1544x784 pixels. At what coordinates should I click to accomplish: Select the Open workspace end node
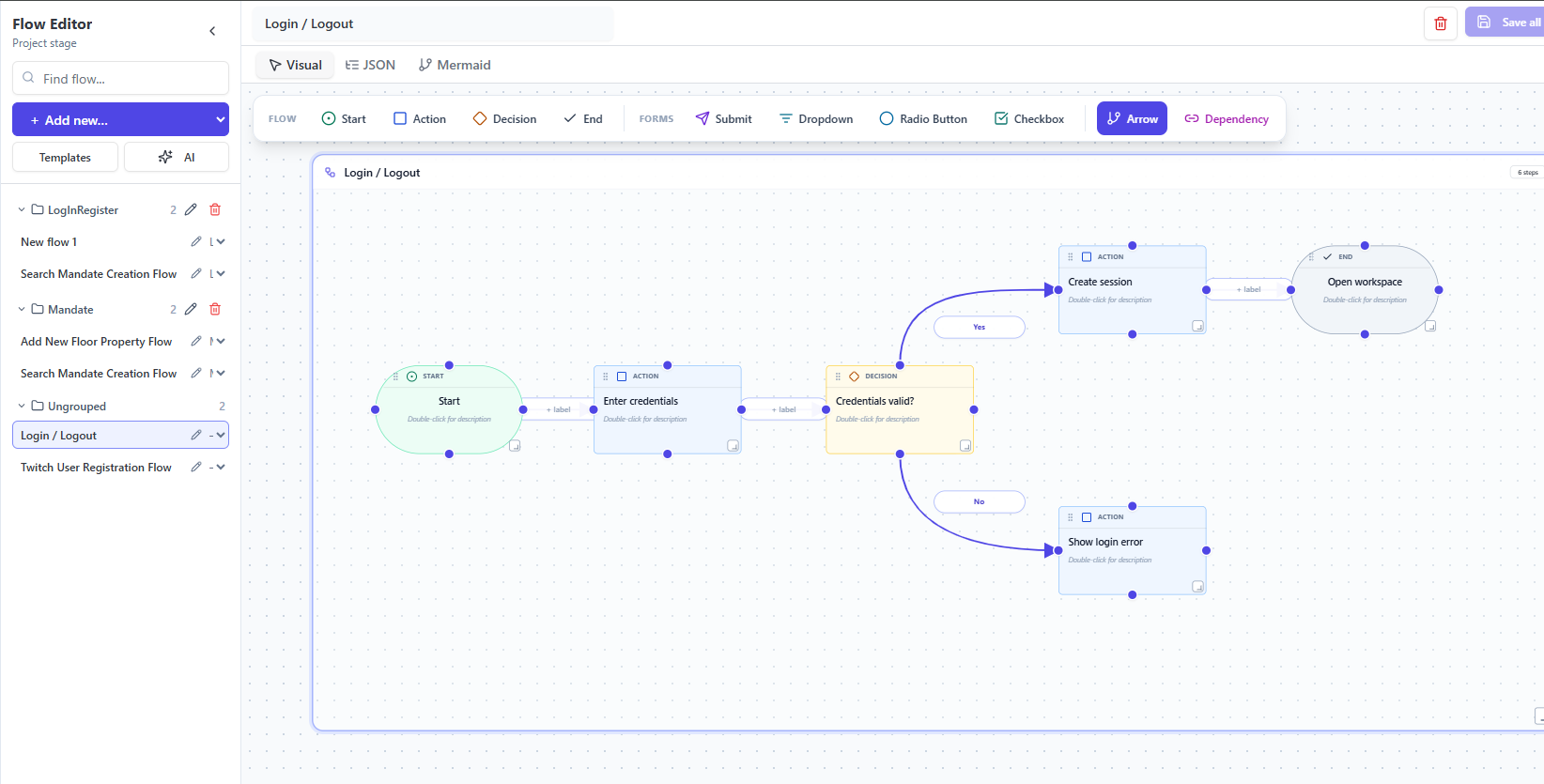coord(1365,290)
